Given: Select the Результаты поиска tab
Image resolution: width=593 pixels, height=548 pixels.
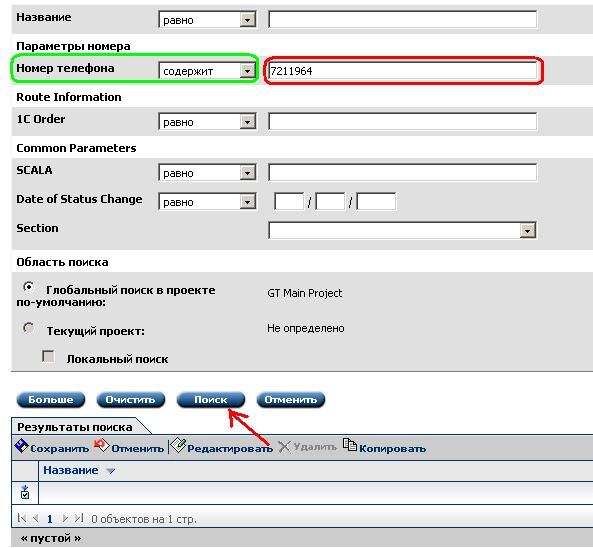Looking at the screenshot, I should [x=75, y=427].
